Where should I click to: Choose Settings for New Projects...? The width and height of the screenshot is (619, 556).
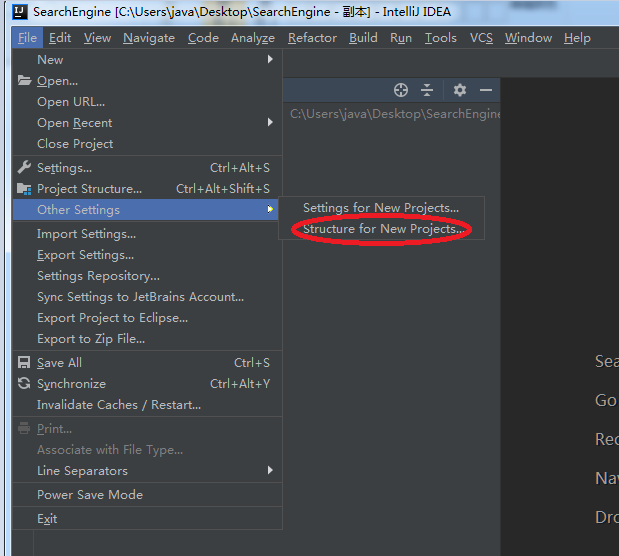point(381,208)
